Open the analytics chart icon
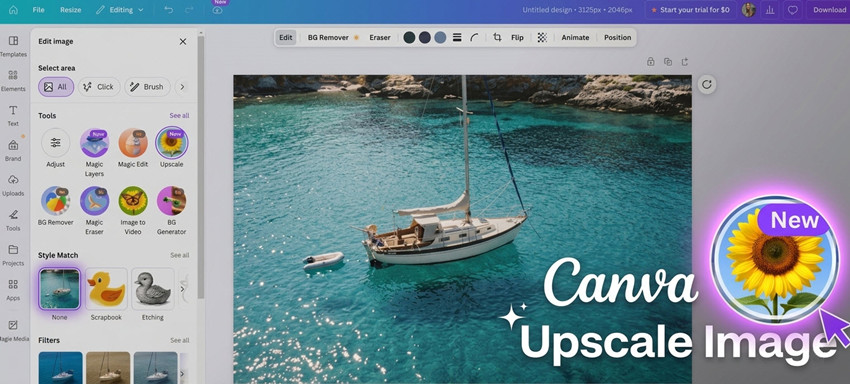The image size is (850, 384). tap(770, 10)
